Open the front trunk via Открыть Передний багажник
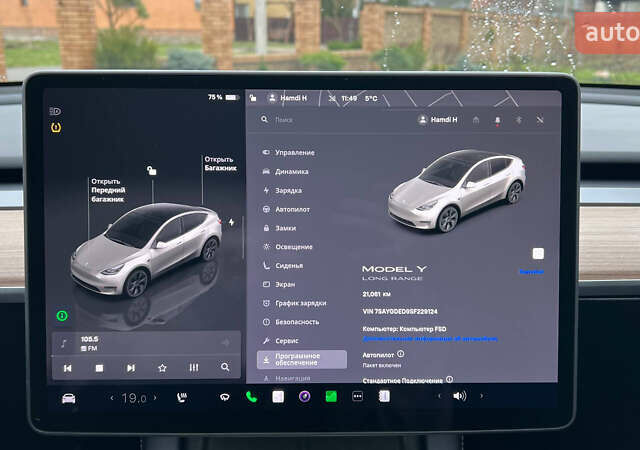The height and width of the screenshot is (450, 640). (x=108, y=190)
